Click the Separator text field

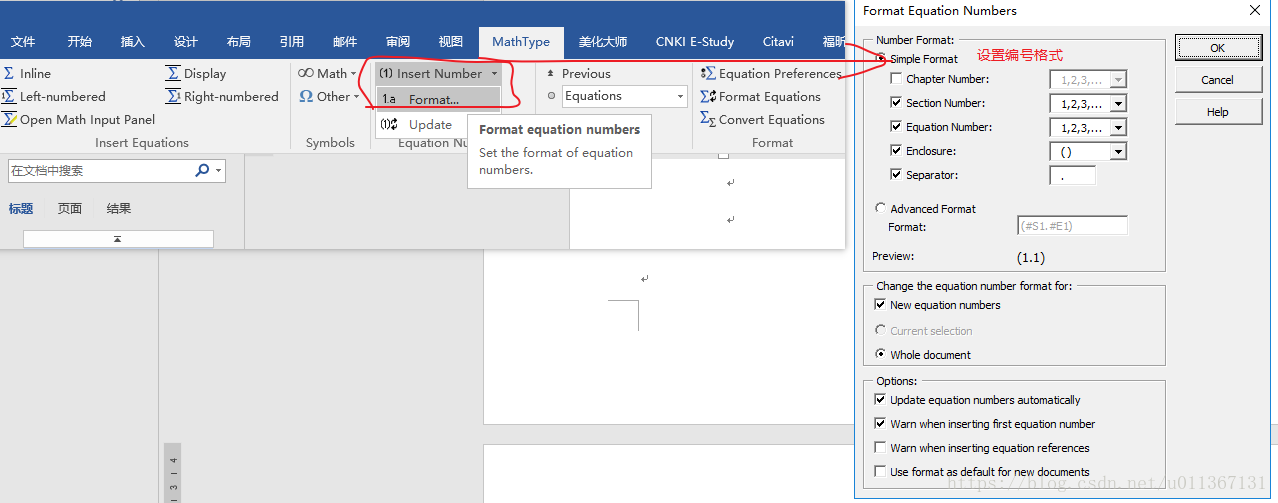coord(1072,175)
